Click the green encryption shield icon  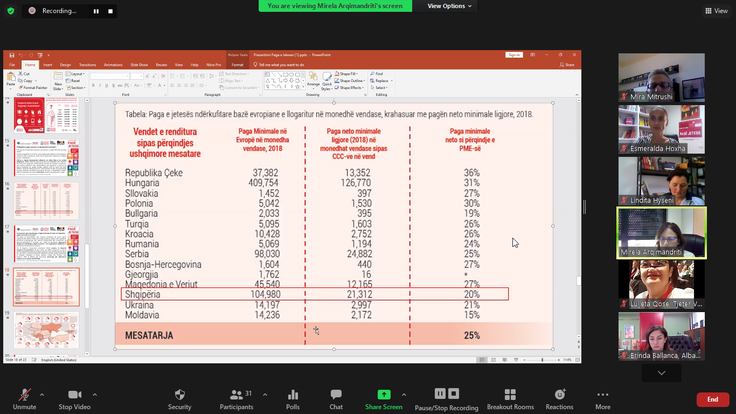point(11,10)
